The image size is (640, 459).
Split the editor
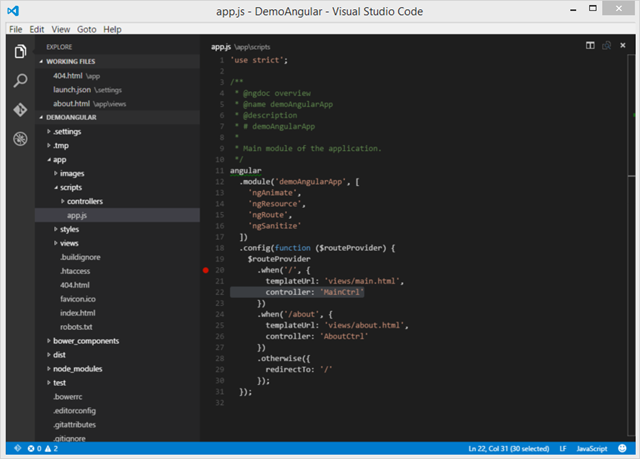(590, 45)
